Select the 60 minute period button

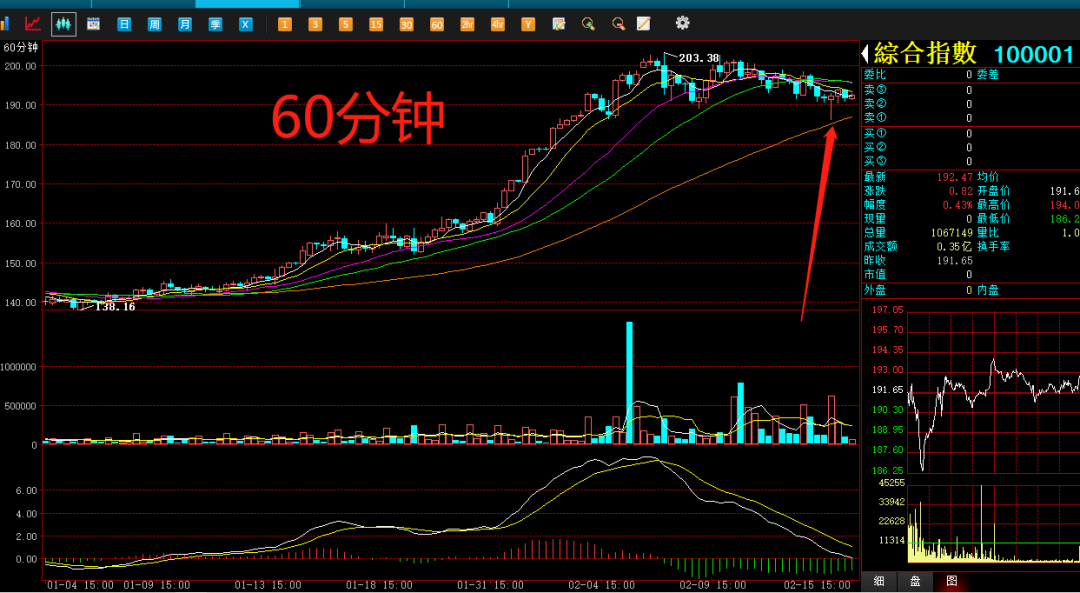437,23
